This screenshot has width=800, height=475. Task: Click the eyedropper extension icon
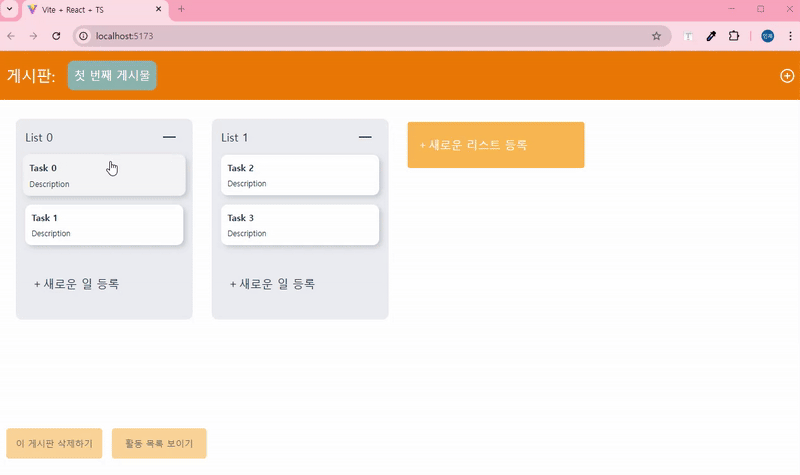click(711, 36)
